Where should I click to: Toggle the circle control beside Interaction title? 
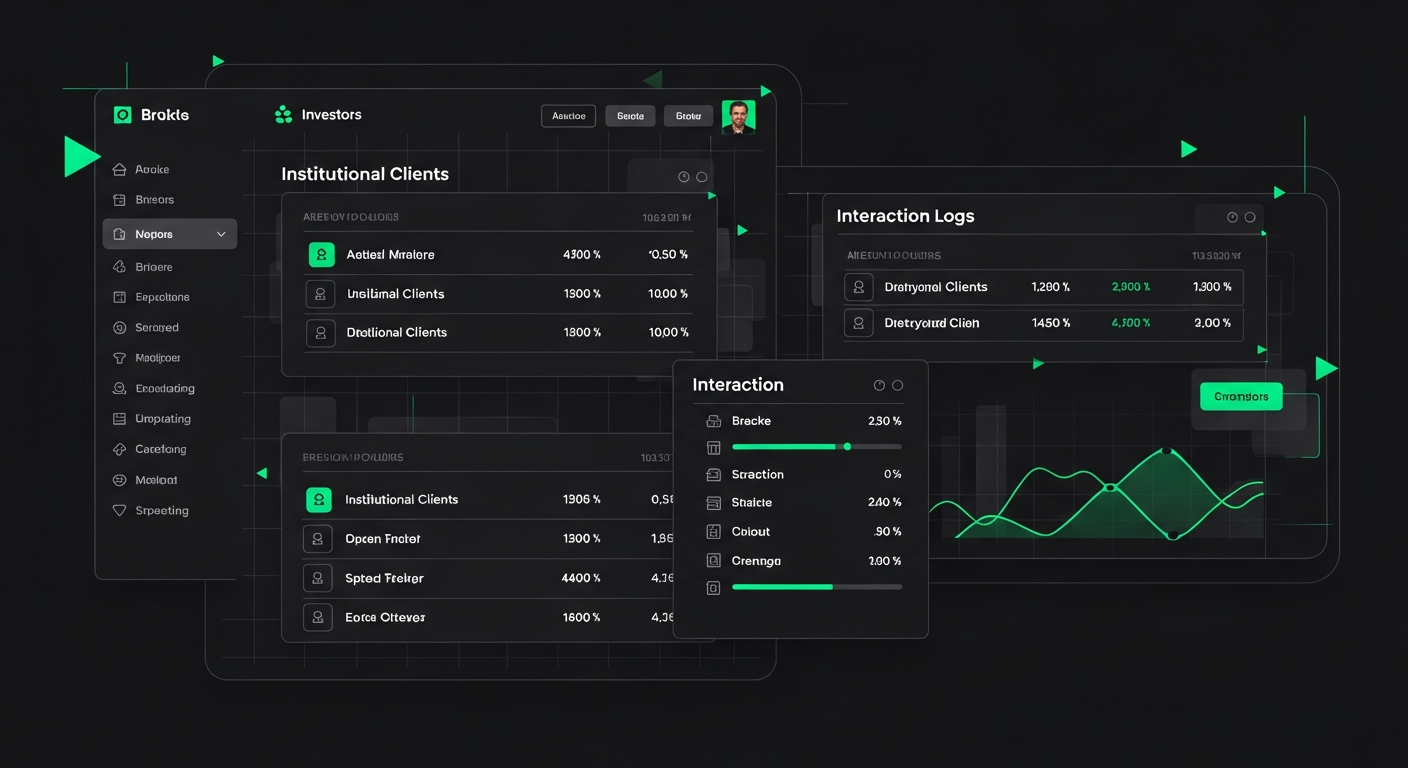897,384
